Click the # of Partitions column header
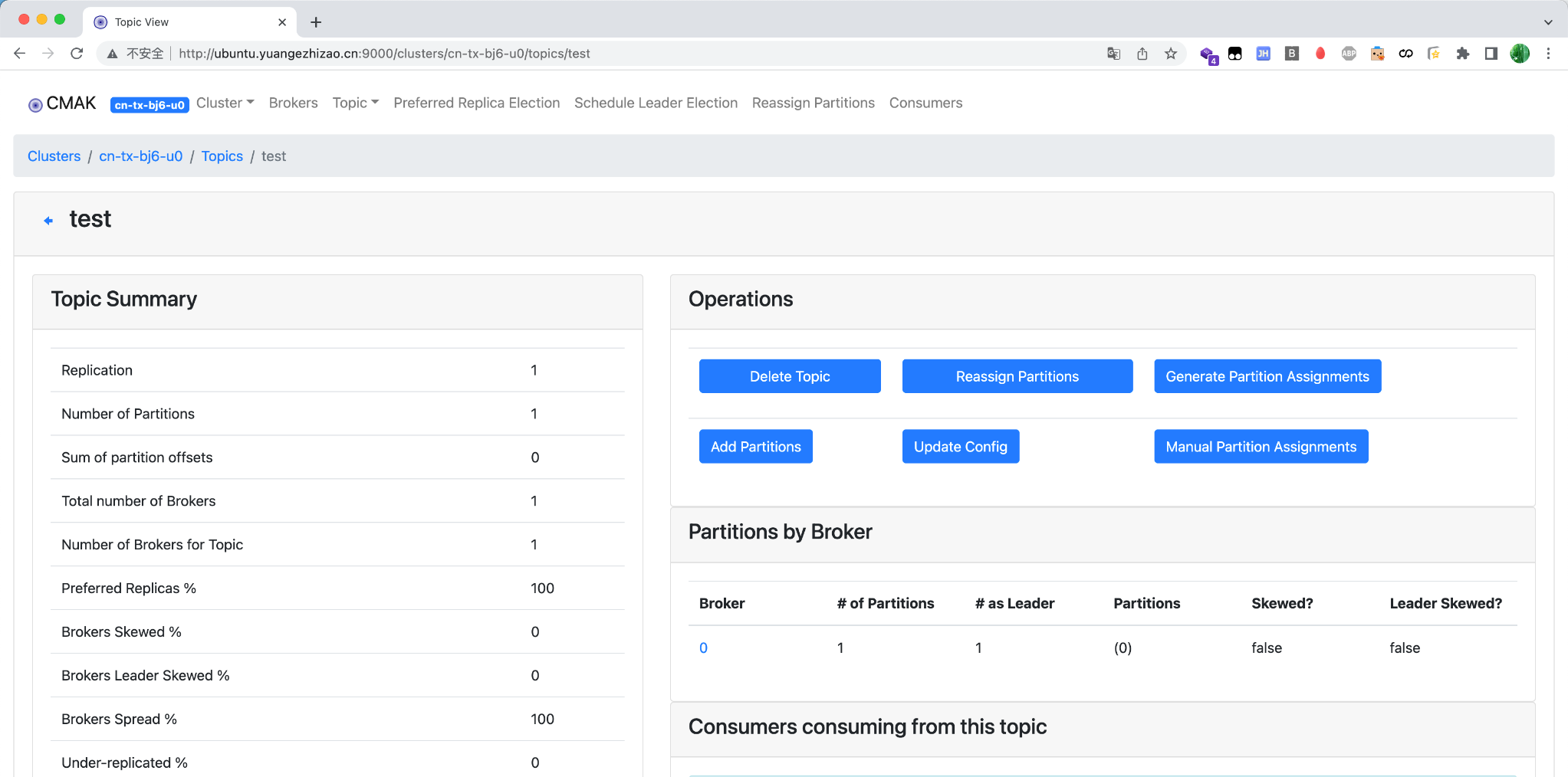 point(886,604)
